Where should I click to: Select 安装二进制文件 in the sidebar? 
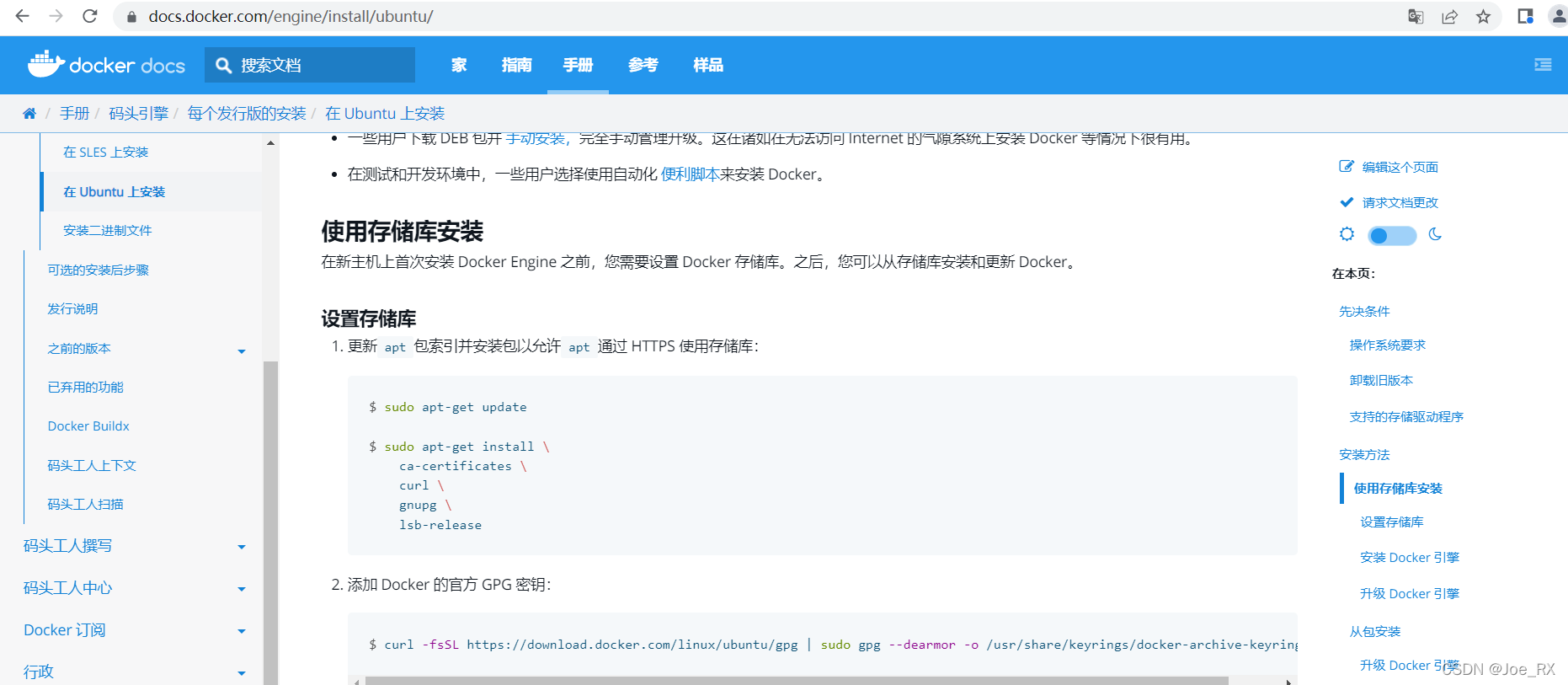point(107,230)
